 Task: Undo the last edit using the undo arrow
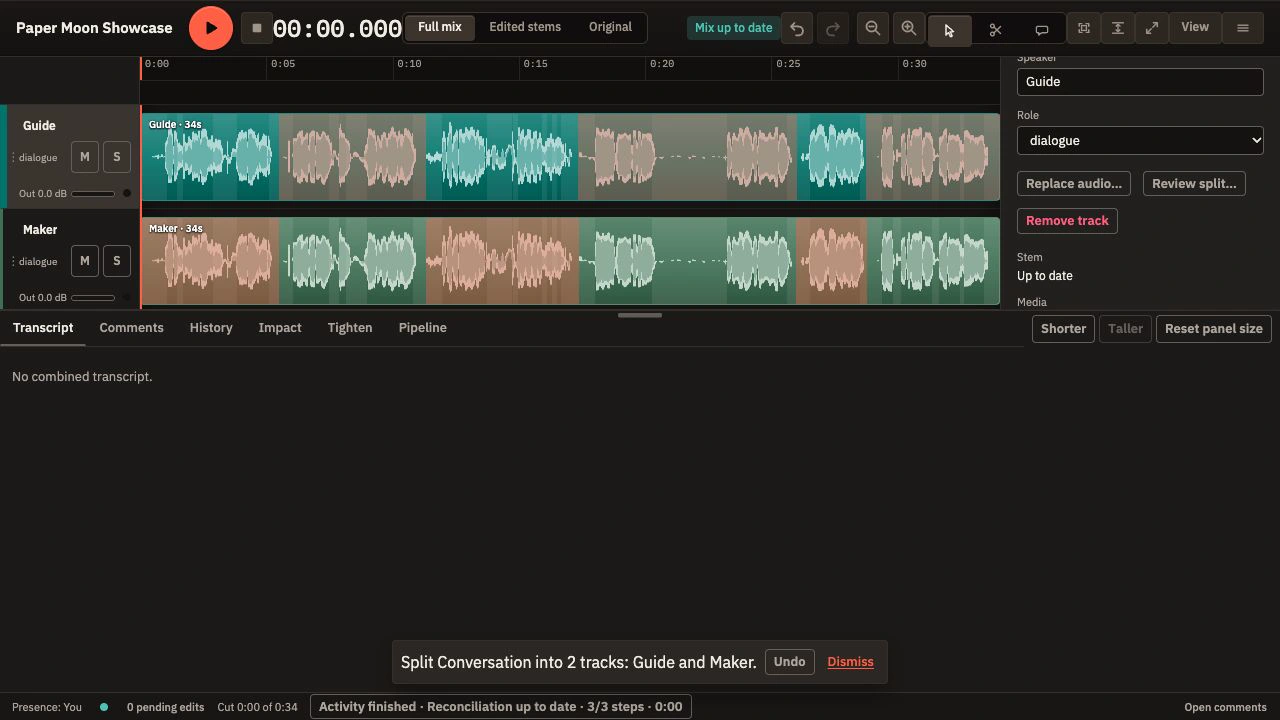797,29
